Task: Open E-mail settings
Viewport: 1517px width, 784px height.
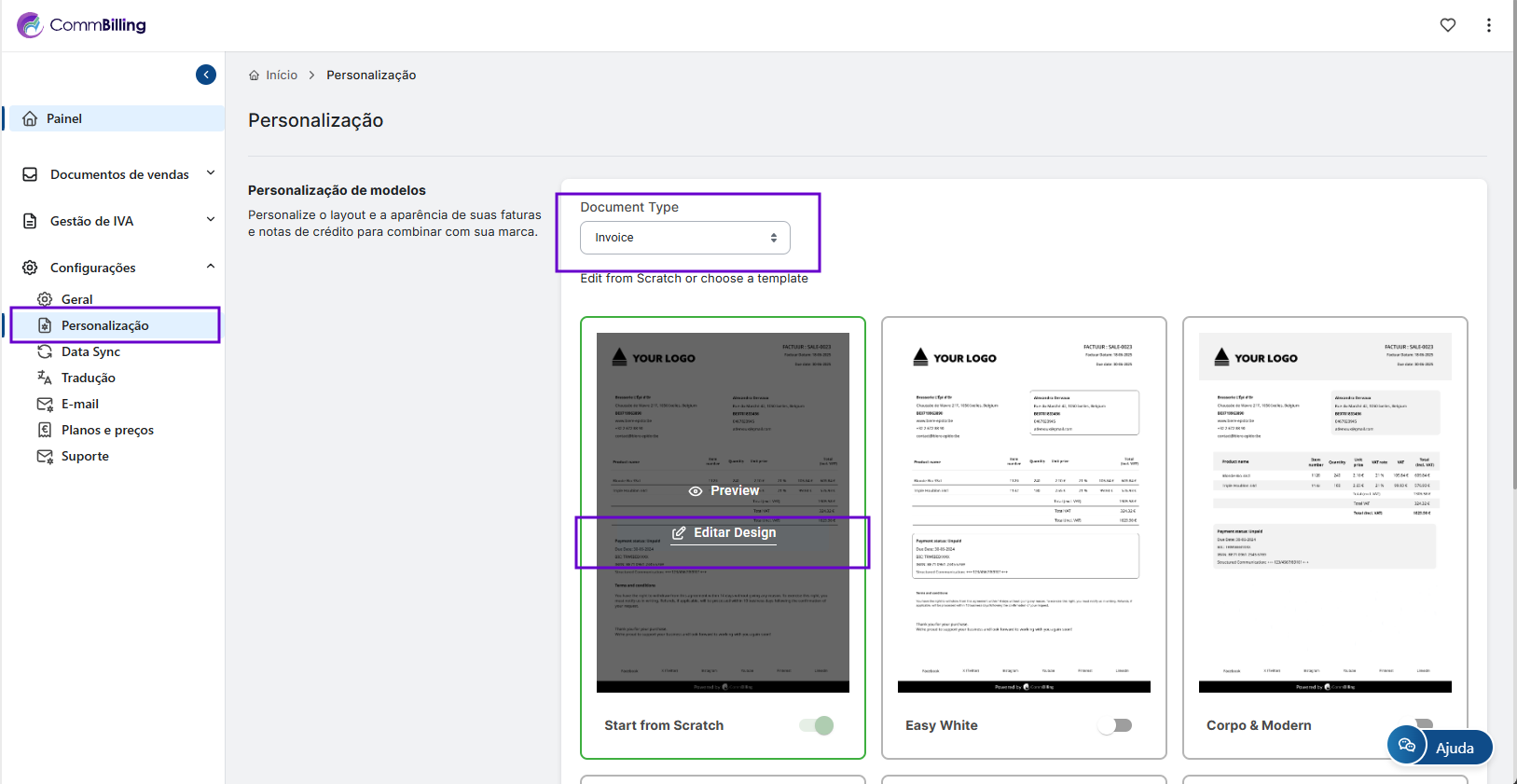Action: click(79, 404)
